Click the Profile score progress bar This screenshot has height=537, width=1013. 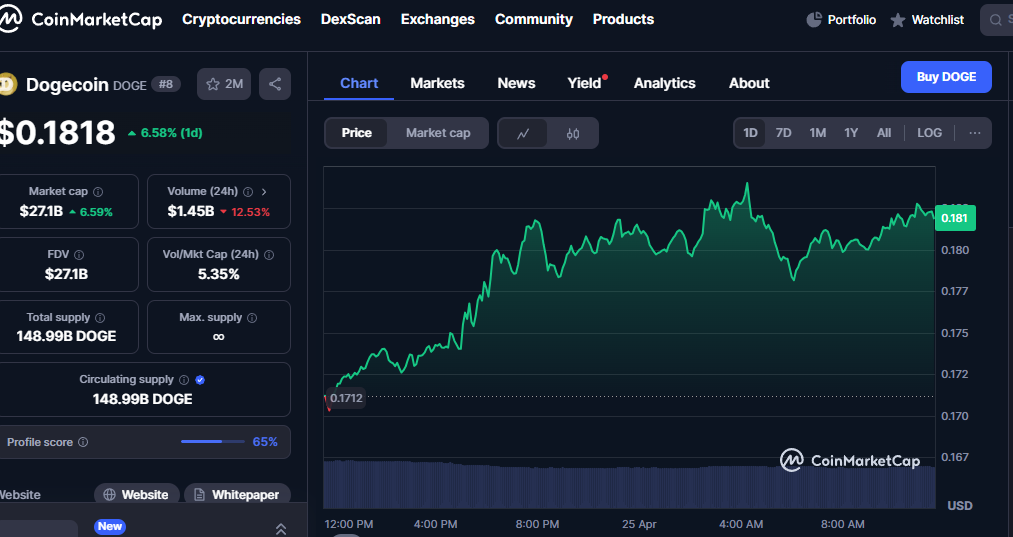[213, 442]
